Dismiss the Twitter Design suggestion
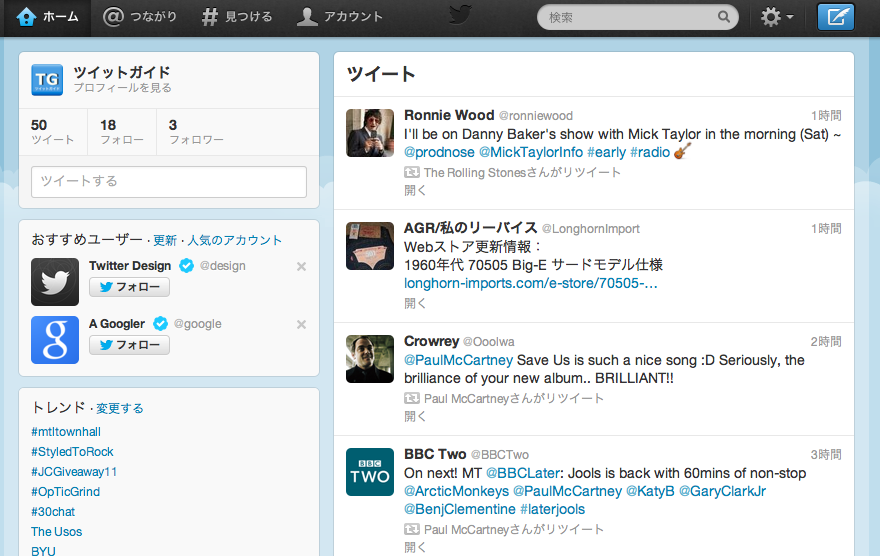This screenshot has height=556, width=880. coord(301,266)
